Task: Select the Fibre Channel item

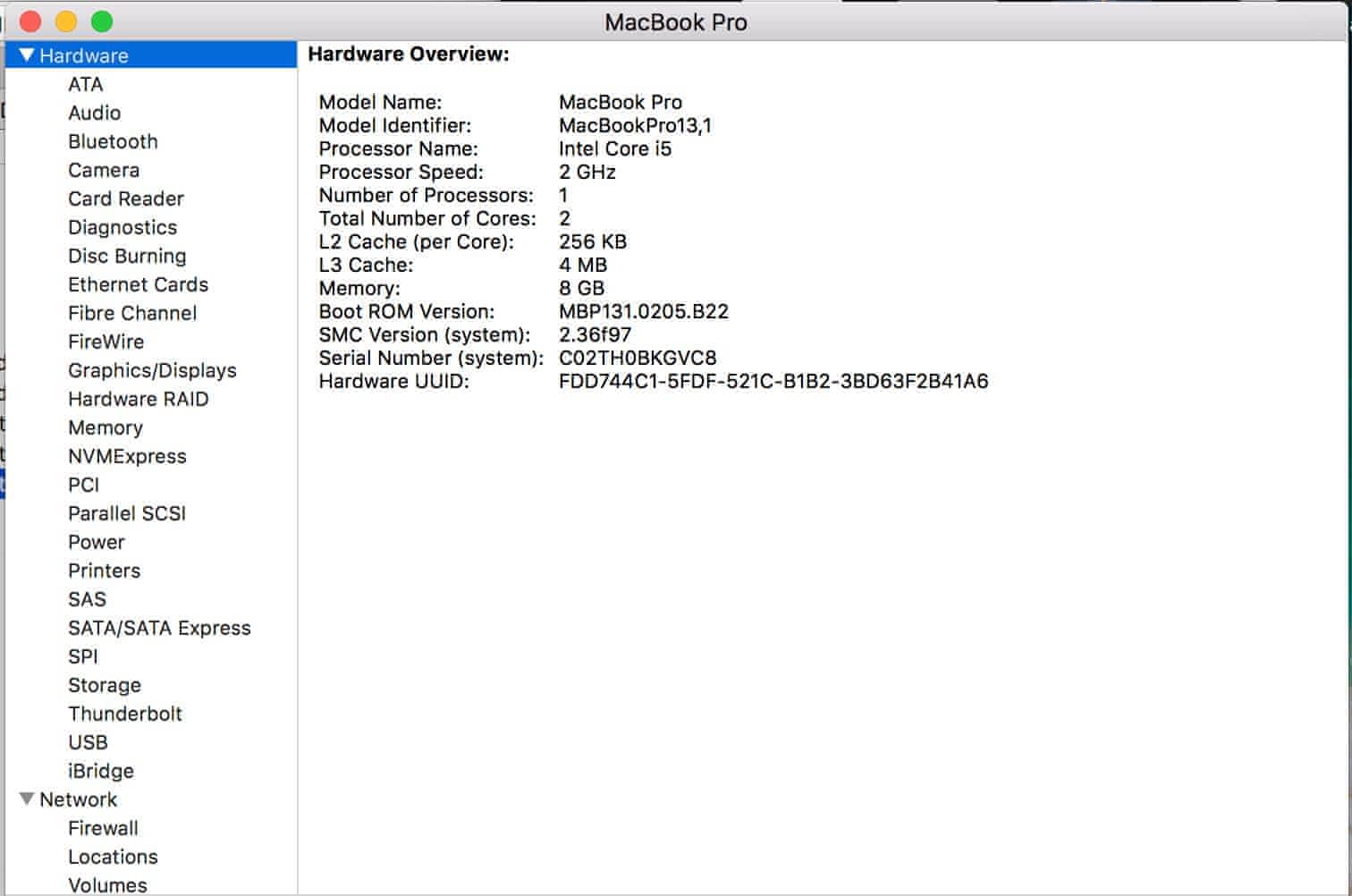Action: [132, 313]
